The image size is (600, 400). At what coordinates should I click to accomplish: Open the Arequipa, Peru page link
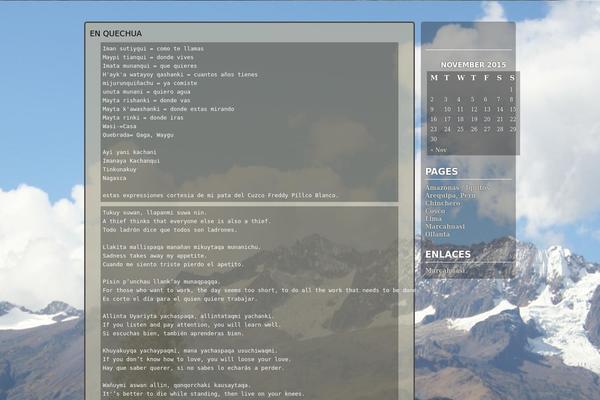(451, 195)
